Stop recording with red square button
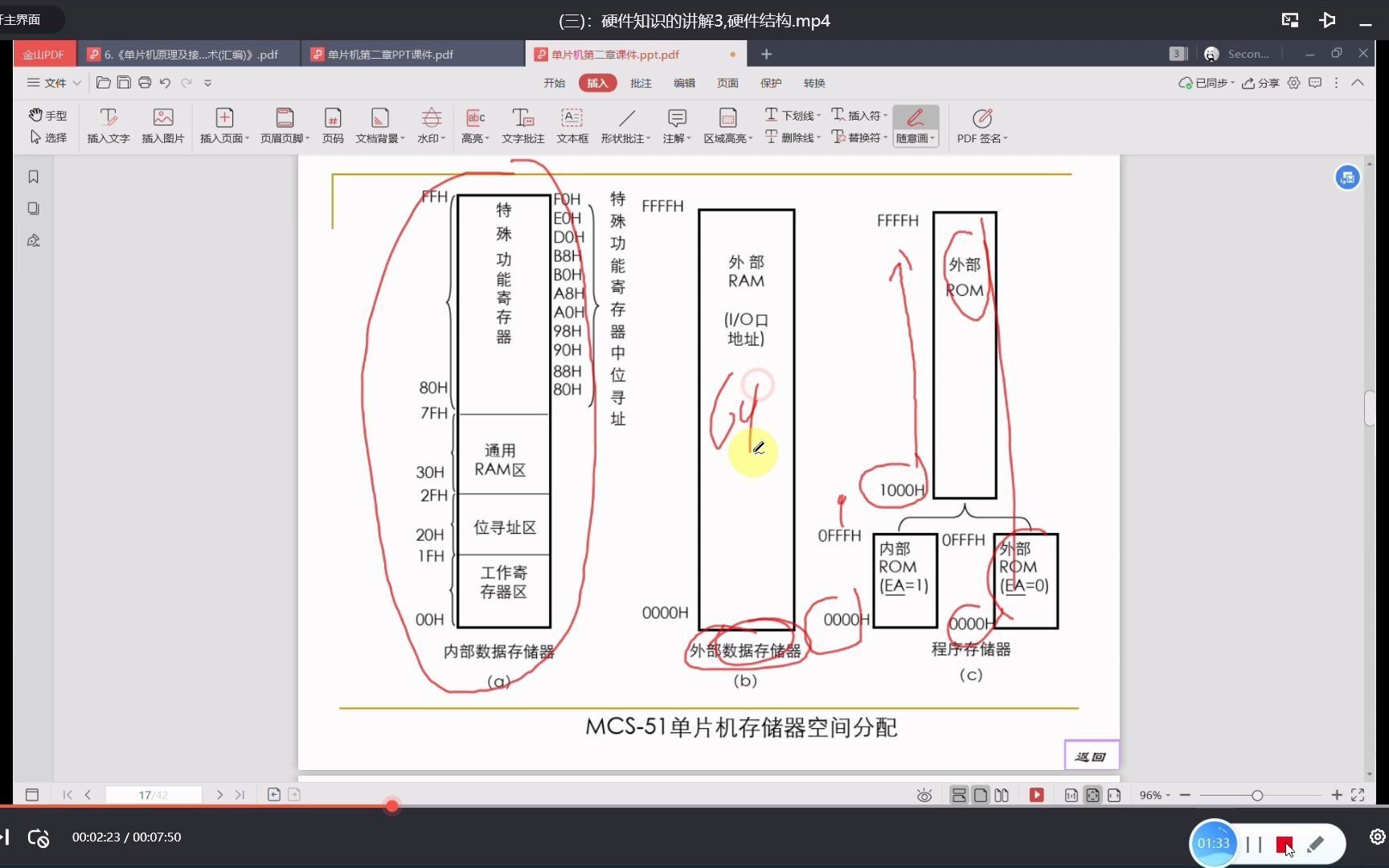 1284,844
